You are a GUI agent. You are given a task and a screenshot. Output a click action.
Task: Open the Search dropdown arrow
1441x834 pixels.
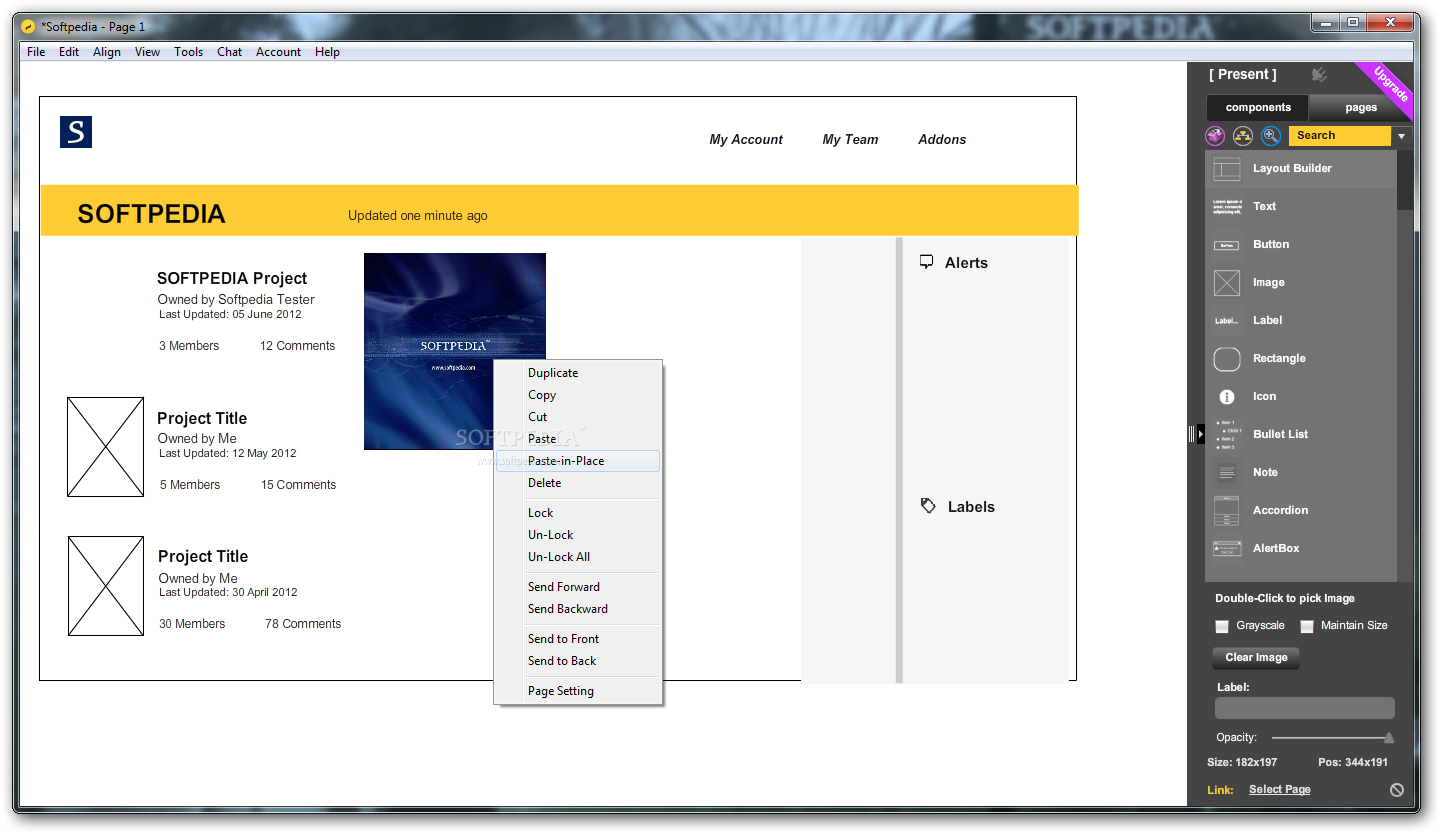[x=1401, y=136]
